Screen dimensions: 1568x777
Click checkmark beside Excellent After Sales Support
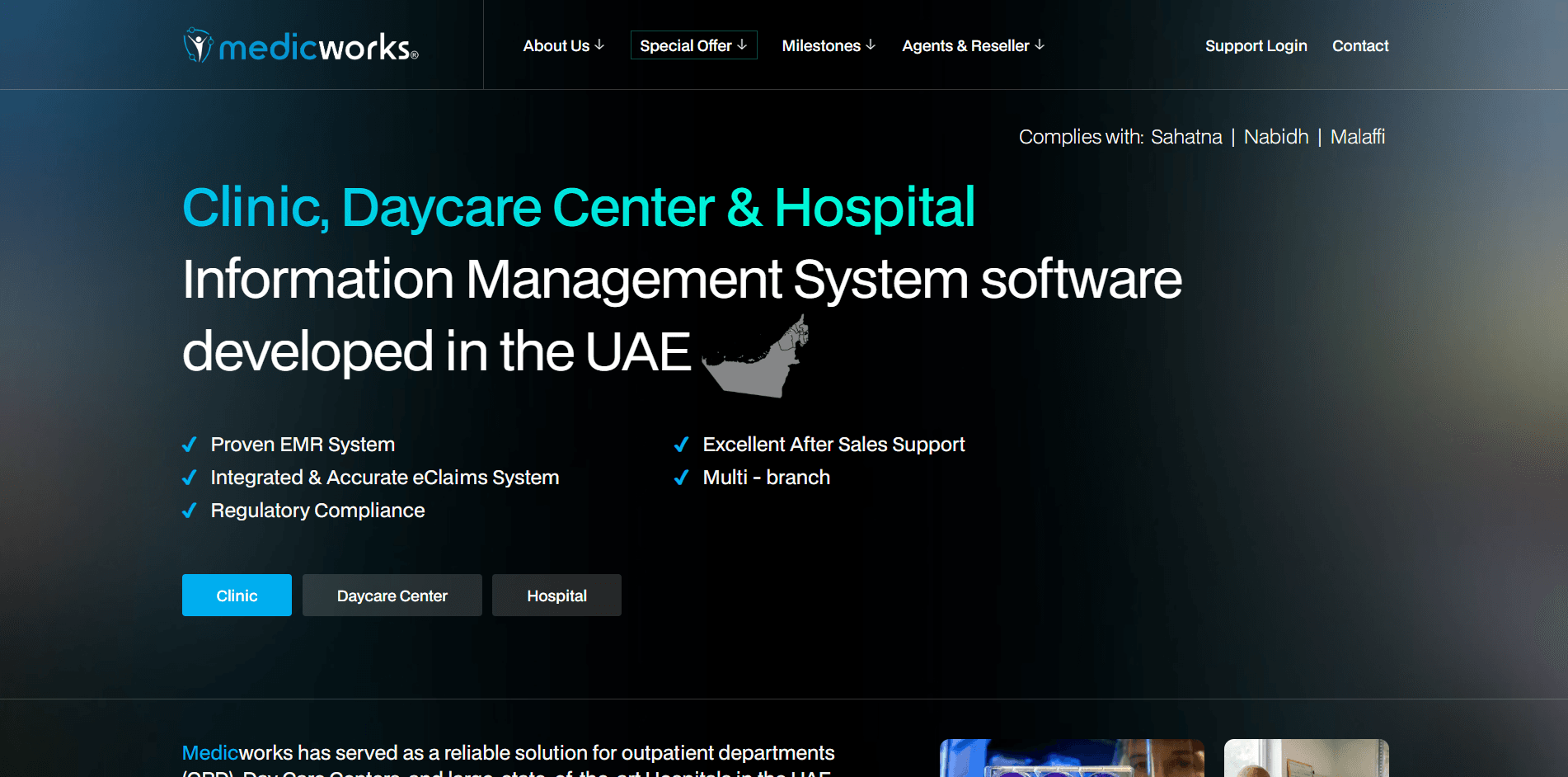[x=682, y=445]
